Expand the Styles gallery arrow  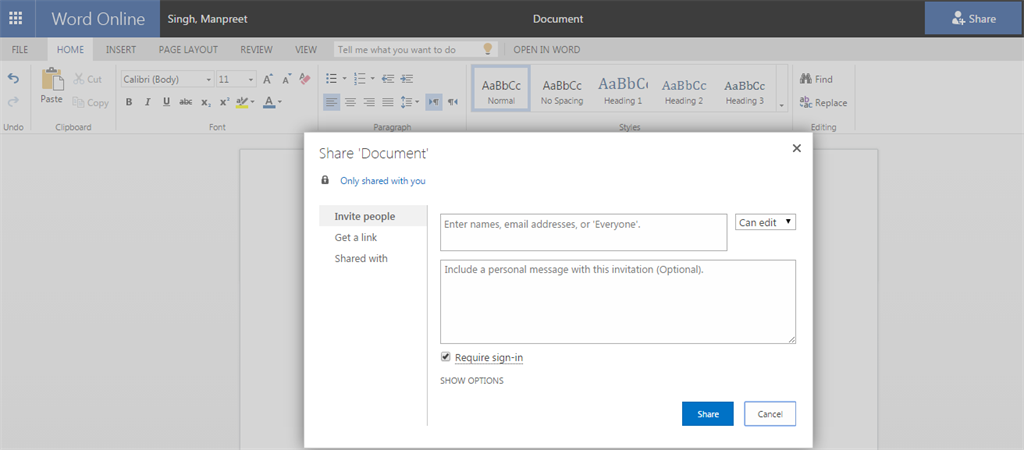pyautogui.click(x=781, y=104)
